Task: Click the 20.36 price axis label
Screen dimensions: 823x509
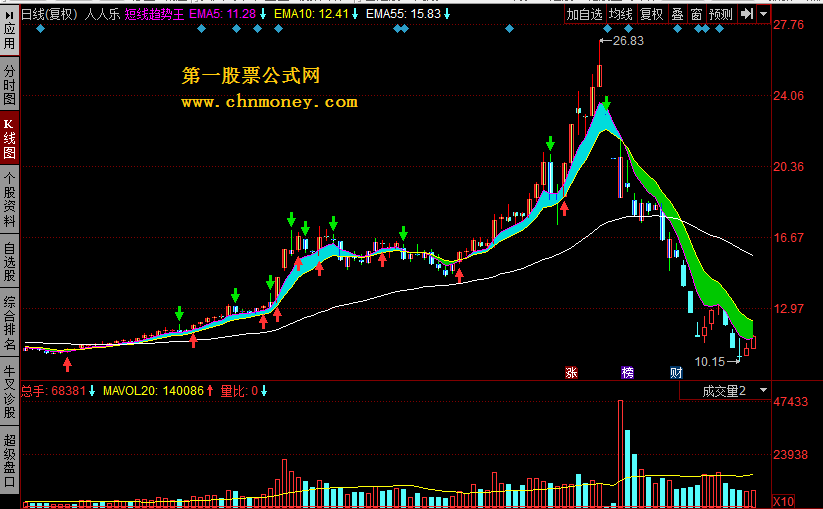Action: coord(788,166)
